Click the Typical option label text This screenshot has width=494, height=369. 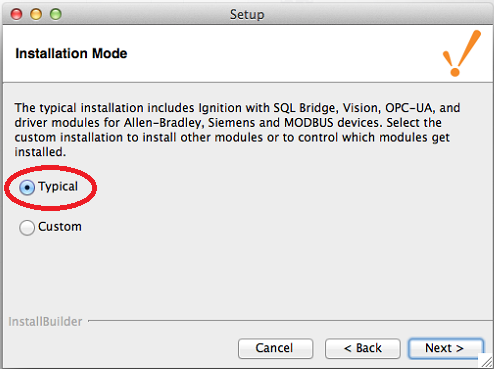pyautogui.click(x=58, y=187)
